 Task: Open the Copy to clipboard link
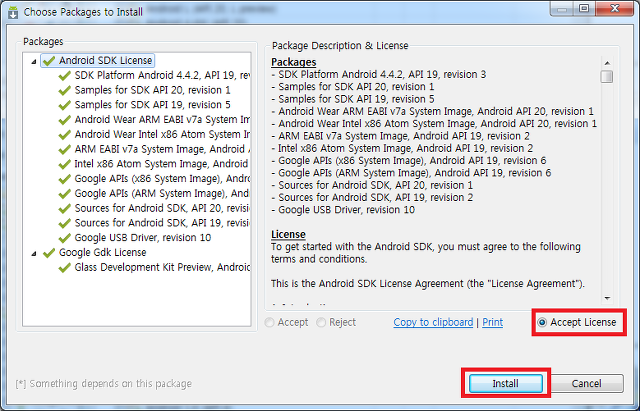[x=433, y=322]
